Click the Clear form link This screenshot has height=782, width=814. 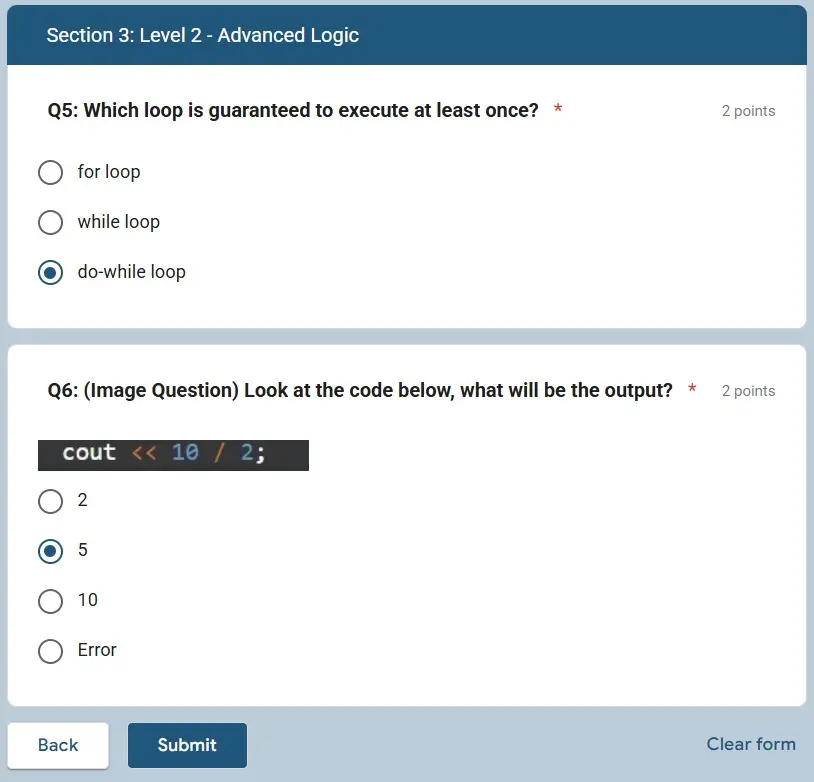751,744
